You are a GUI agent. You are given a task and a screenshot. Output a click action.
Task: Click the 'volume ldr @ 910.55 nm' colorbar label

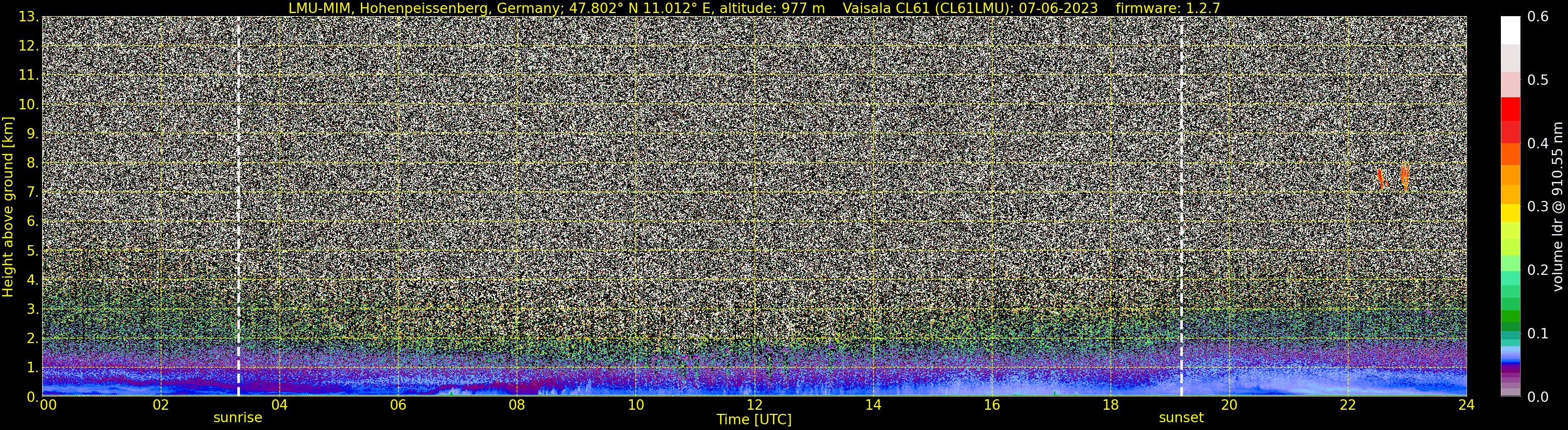tap(1558, 207)
